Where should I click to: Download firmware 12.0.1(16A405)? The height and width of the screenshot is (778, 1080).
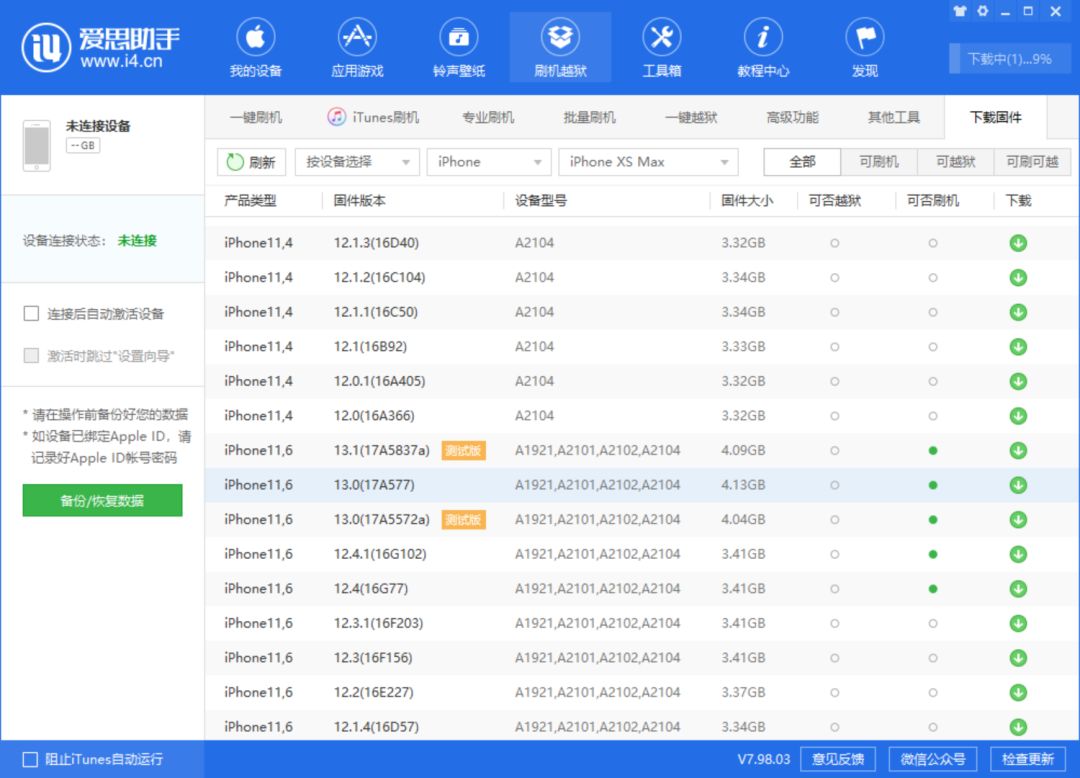[x=1018, y=381]
